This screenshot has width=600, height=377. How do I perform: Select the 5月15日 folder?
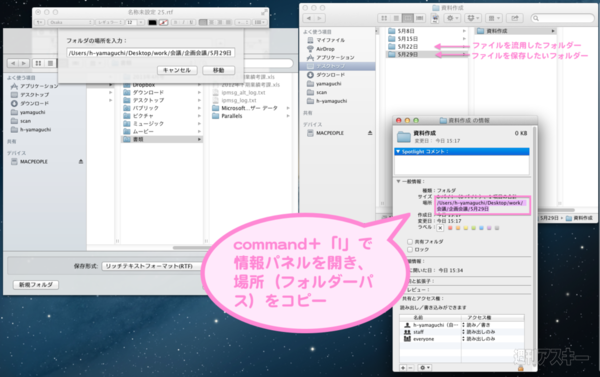[427, 39]
